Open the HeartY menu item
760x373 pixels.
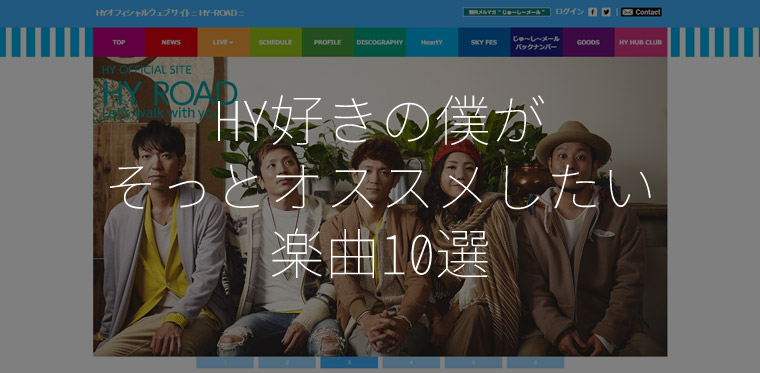tap(432, 42)
